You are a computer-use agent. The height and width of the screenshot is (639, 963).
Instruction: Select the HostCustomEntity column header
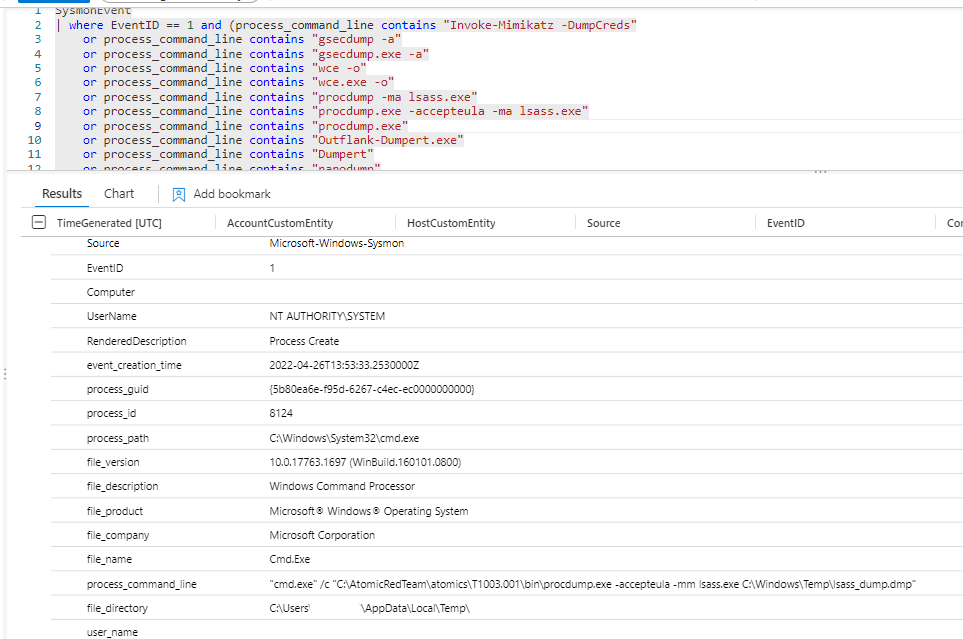(x=451, y=223)
